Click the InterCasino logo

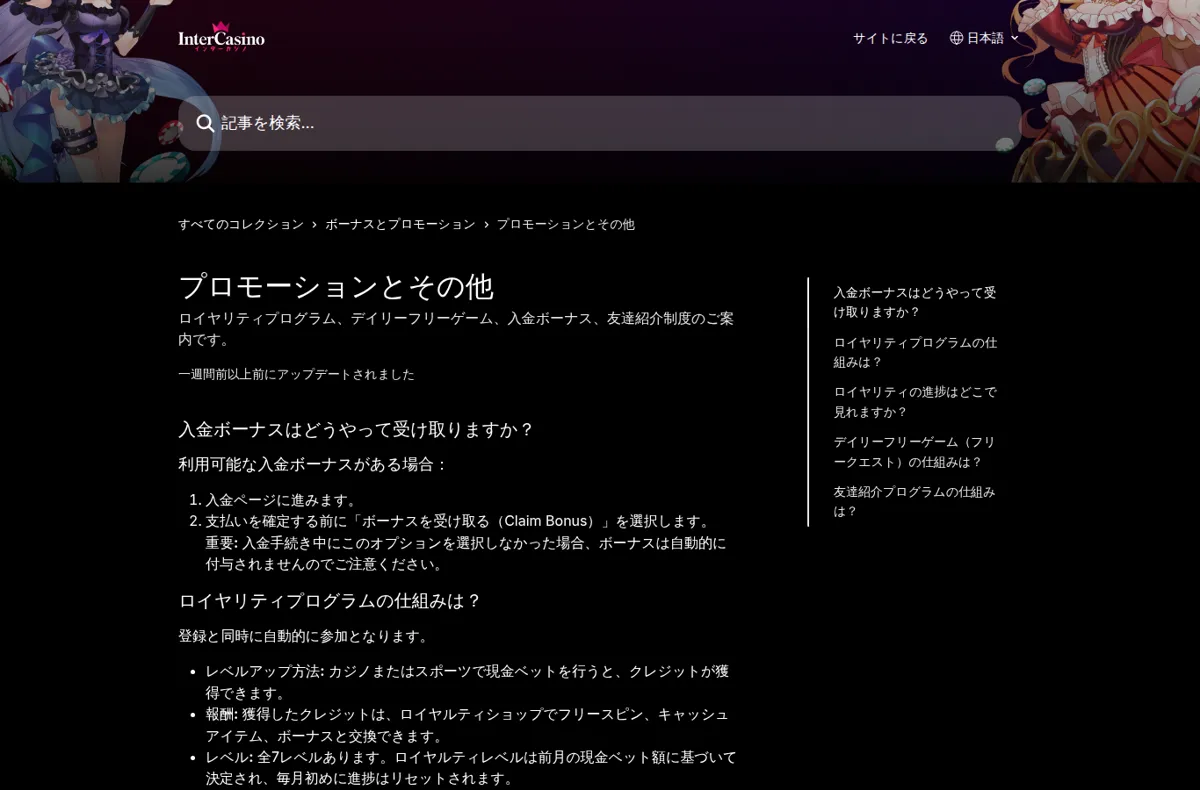[x=221, y=37]
